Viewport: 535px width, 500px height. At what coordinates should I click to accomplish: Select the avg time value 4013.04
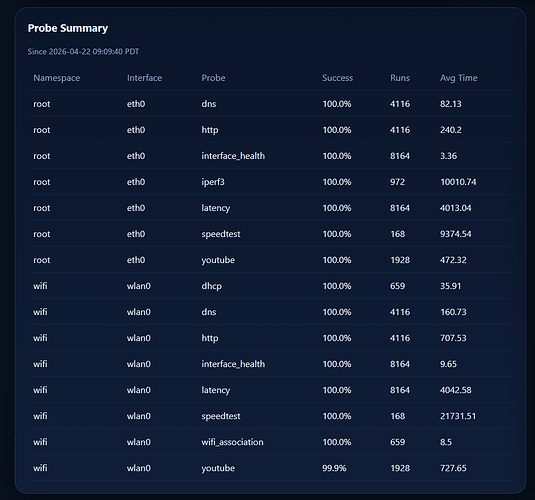point(456,208)
